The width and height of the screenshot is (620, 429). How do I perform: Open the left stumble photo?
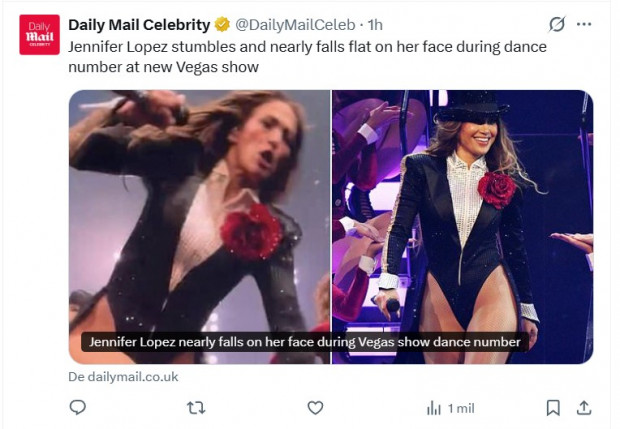point(199,200)
